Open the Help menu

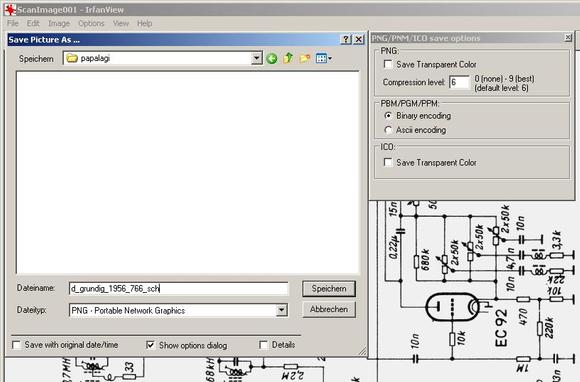[x=145, y=23]
